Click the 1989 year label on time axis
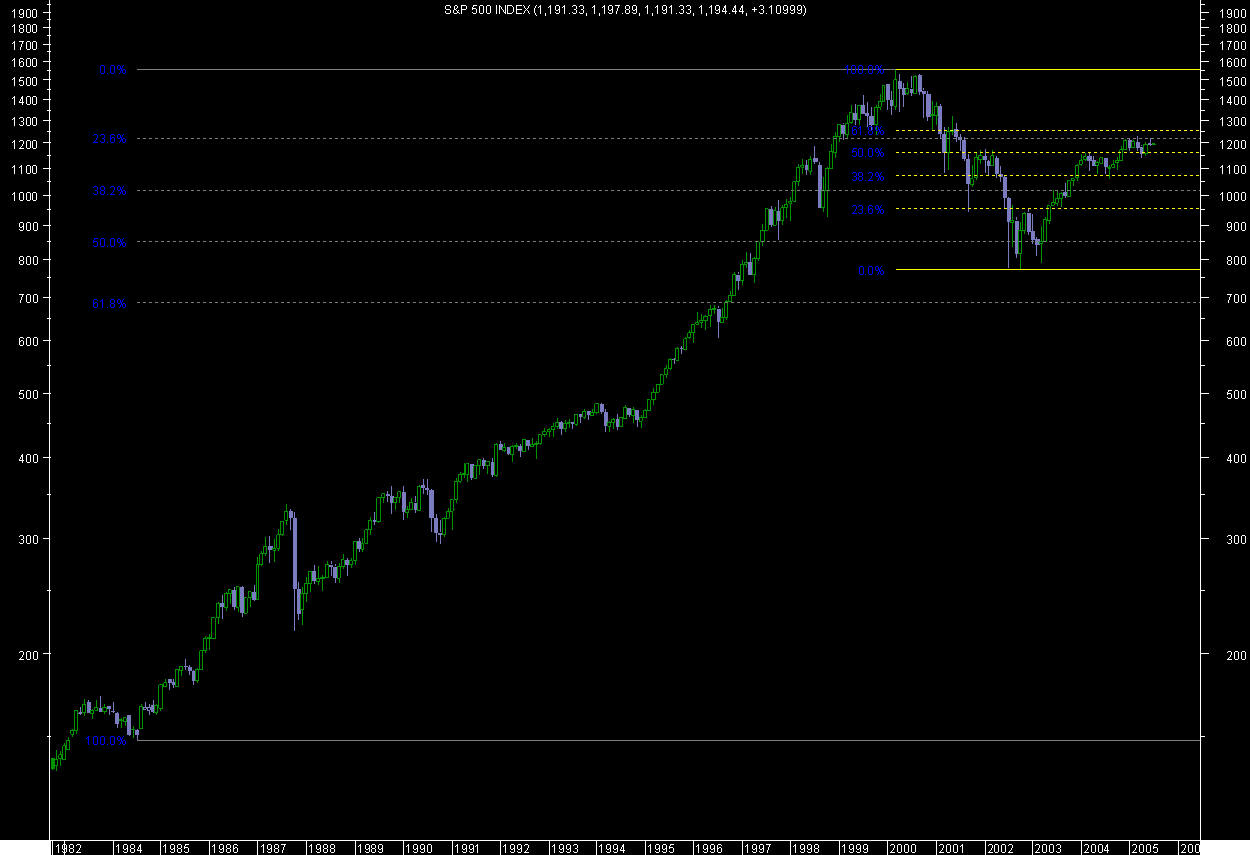This screenshot has width=1250, height=855. [371, 848]
